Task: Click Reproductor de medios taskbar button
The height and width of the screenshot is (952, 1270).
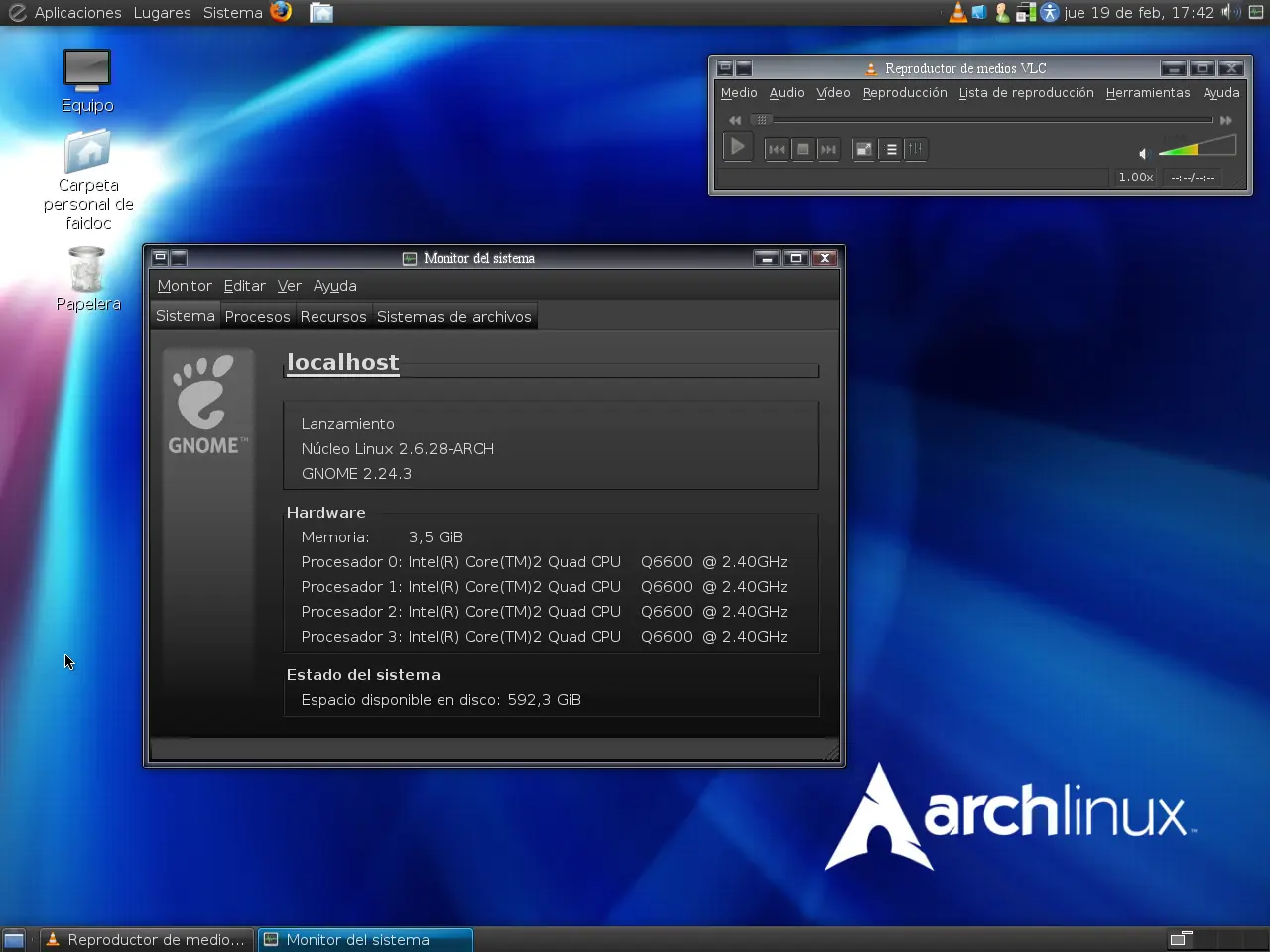Action: click(146, 939)
